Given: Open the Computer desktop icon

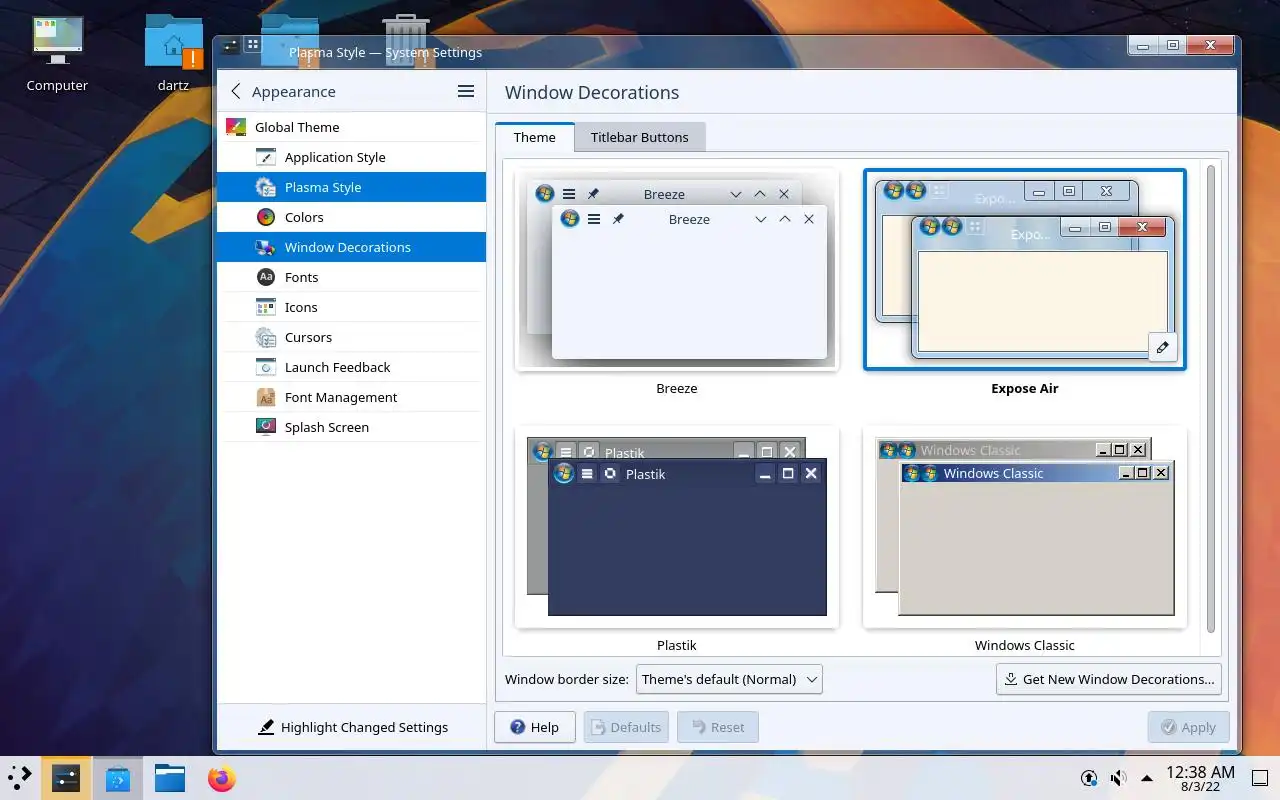Looking at the screenshot, I should click(x=57, y=53).
